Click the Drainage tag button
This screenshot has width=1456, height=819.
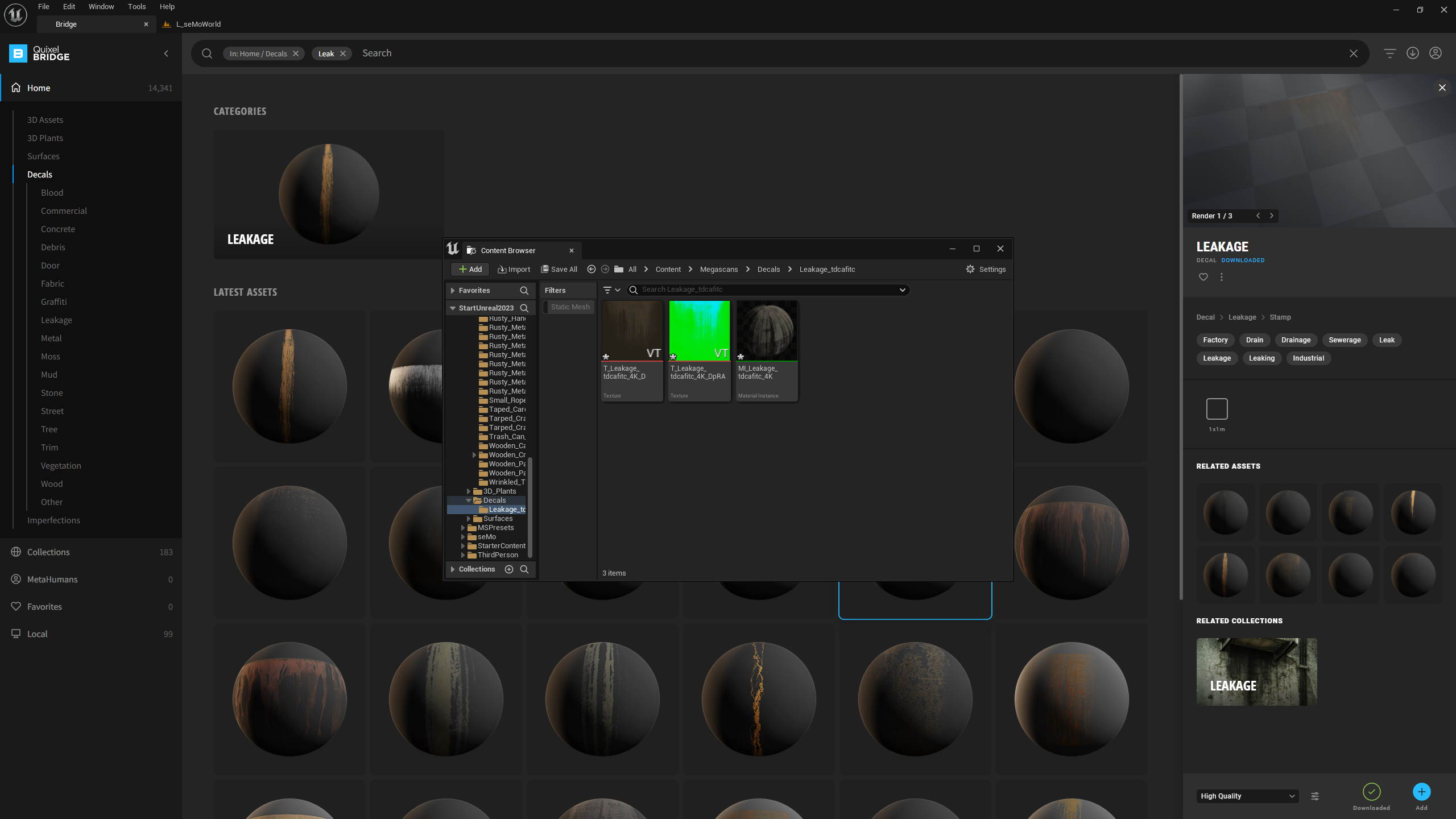pos(1296,340)
